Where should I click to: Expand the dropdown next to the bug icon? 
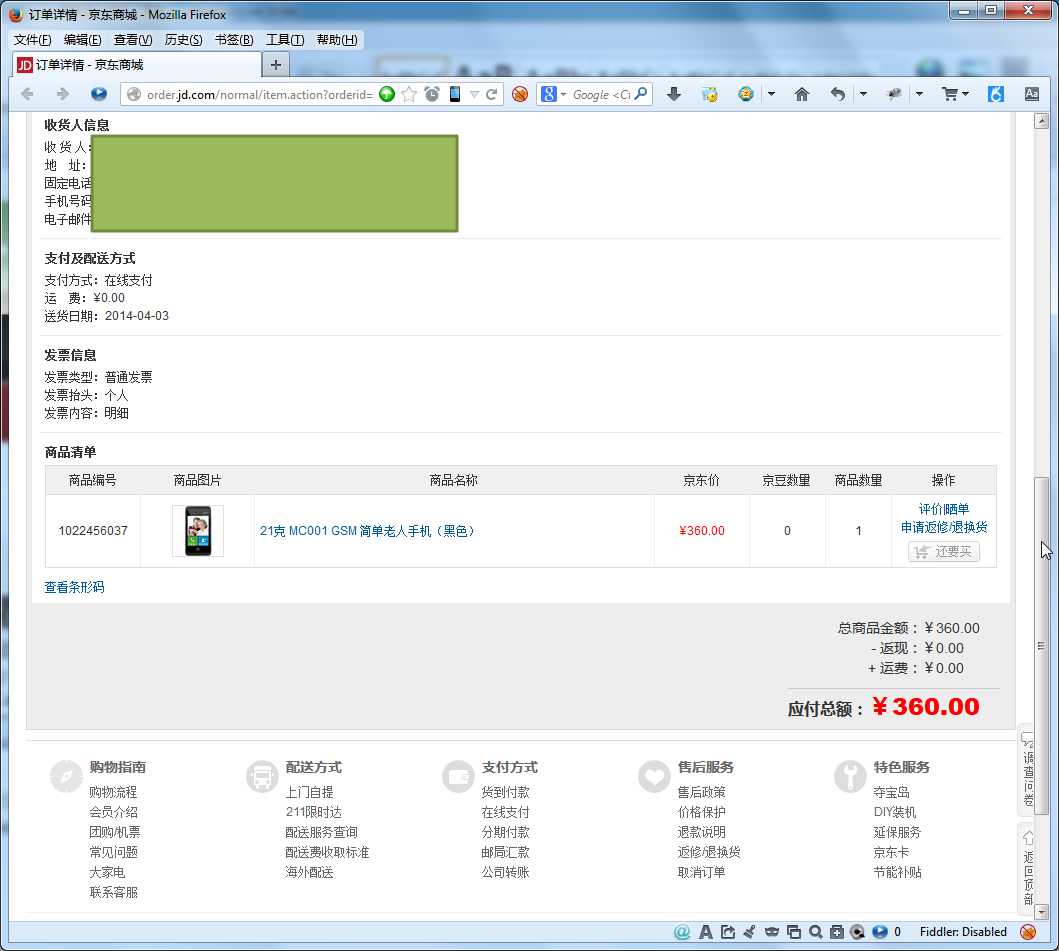pos(919,95)
